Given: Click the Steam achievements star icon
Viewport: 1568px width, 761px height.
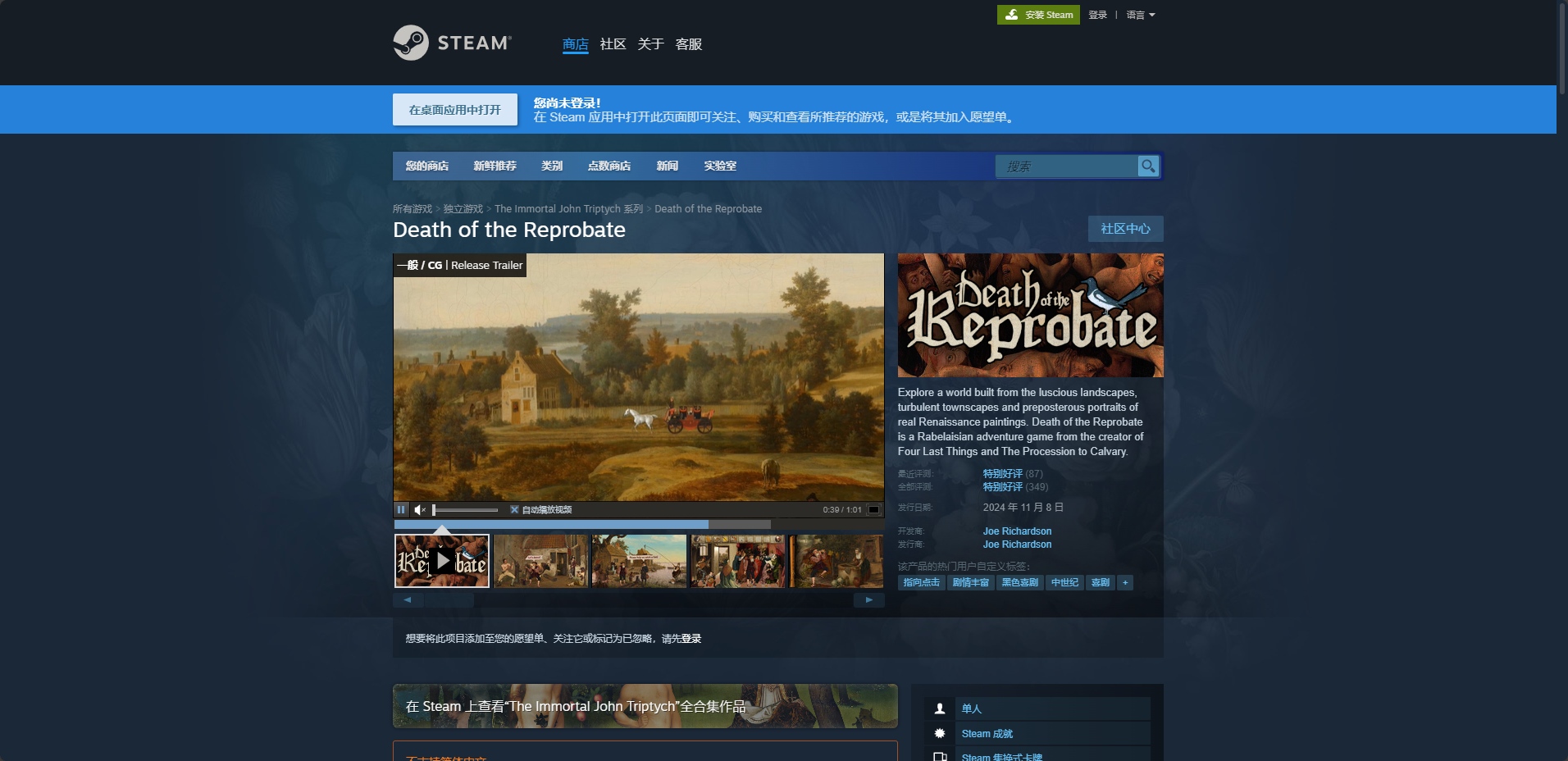Looking at the screenshot, I should point(940,733).
